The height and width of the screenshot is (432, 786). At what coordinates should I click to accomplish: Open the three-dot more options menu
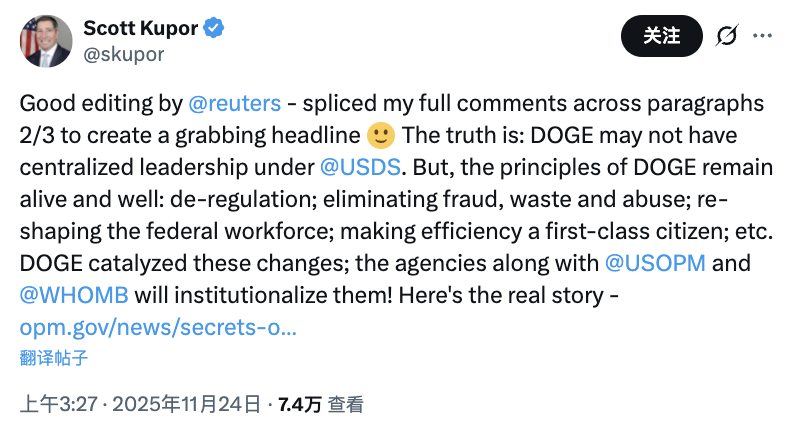pos(762,37)
